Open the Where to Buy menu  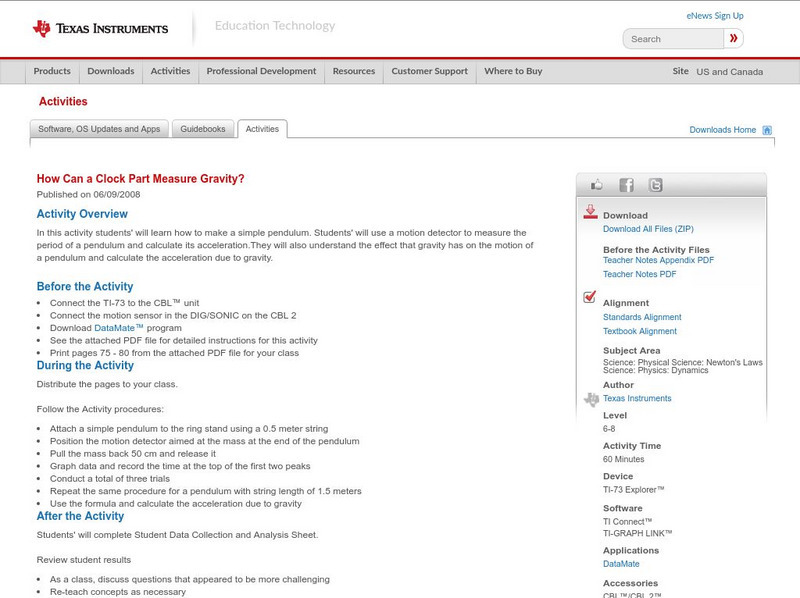513,71
